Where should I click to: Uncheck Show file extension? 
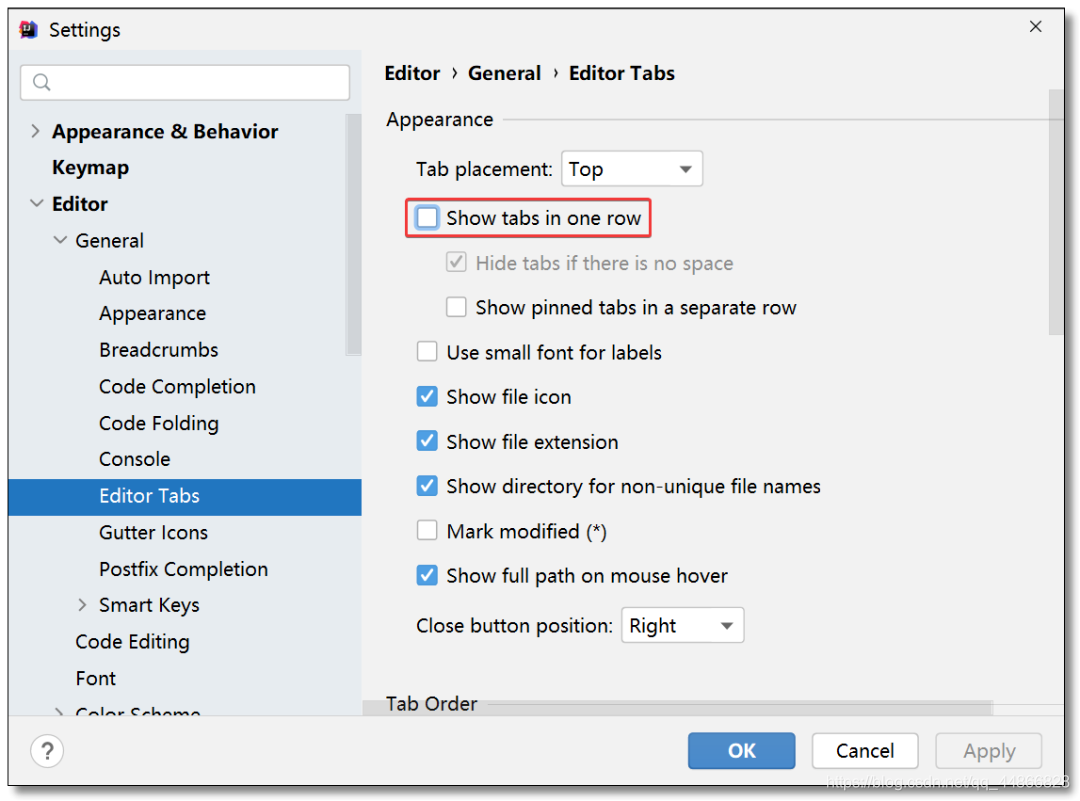point(427,441)
